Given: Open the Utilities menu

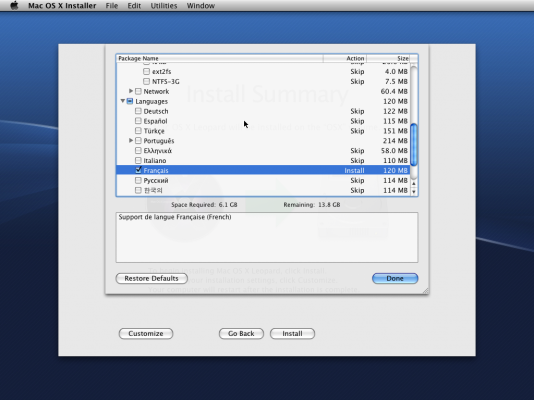Looking at the screenshot, I should click(x=164, y=6).
